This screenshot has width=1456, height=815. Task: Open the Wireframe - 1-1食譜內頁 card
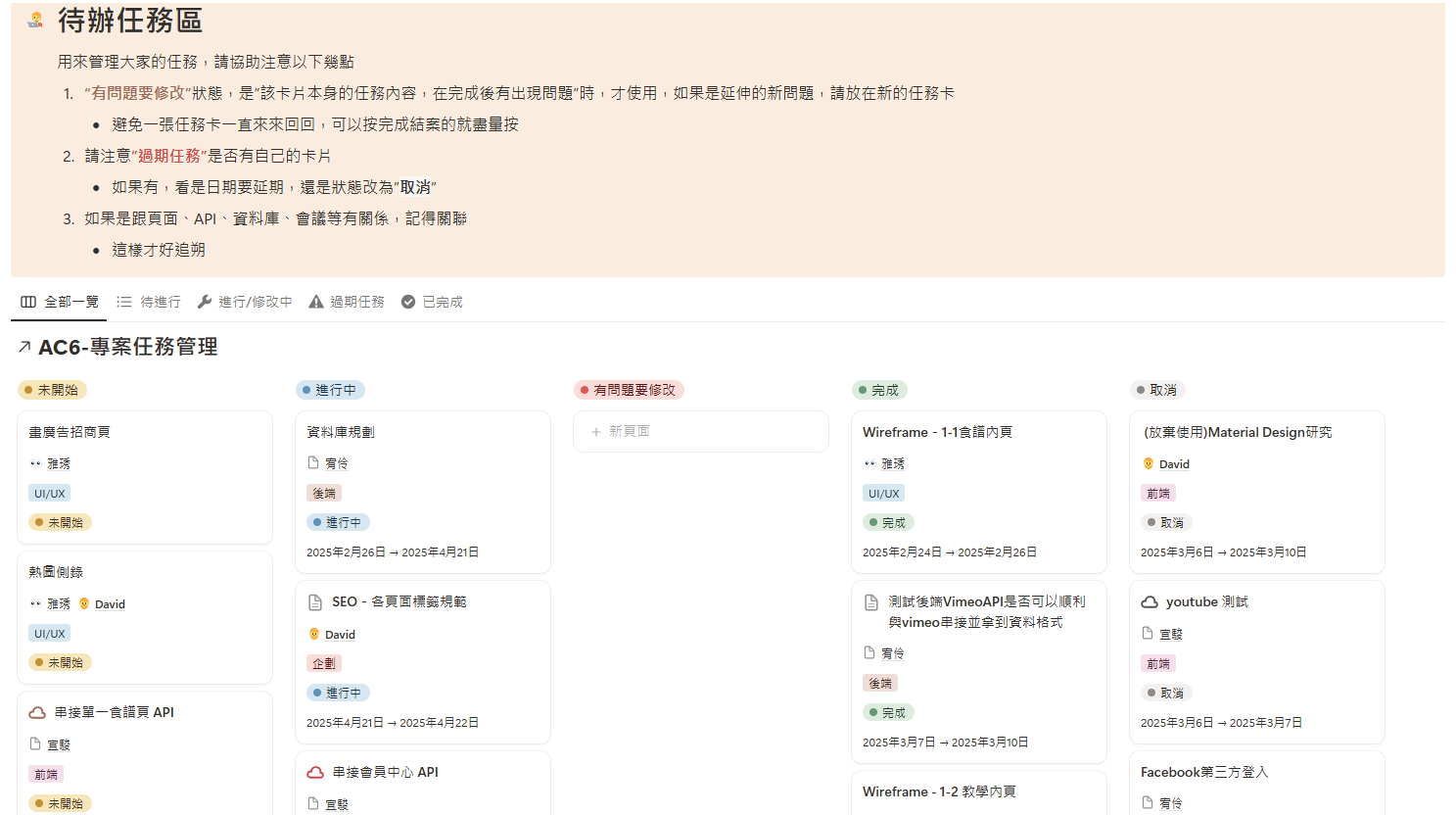click(x=937, y=432)
